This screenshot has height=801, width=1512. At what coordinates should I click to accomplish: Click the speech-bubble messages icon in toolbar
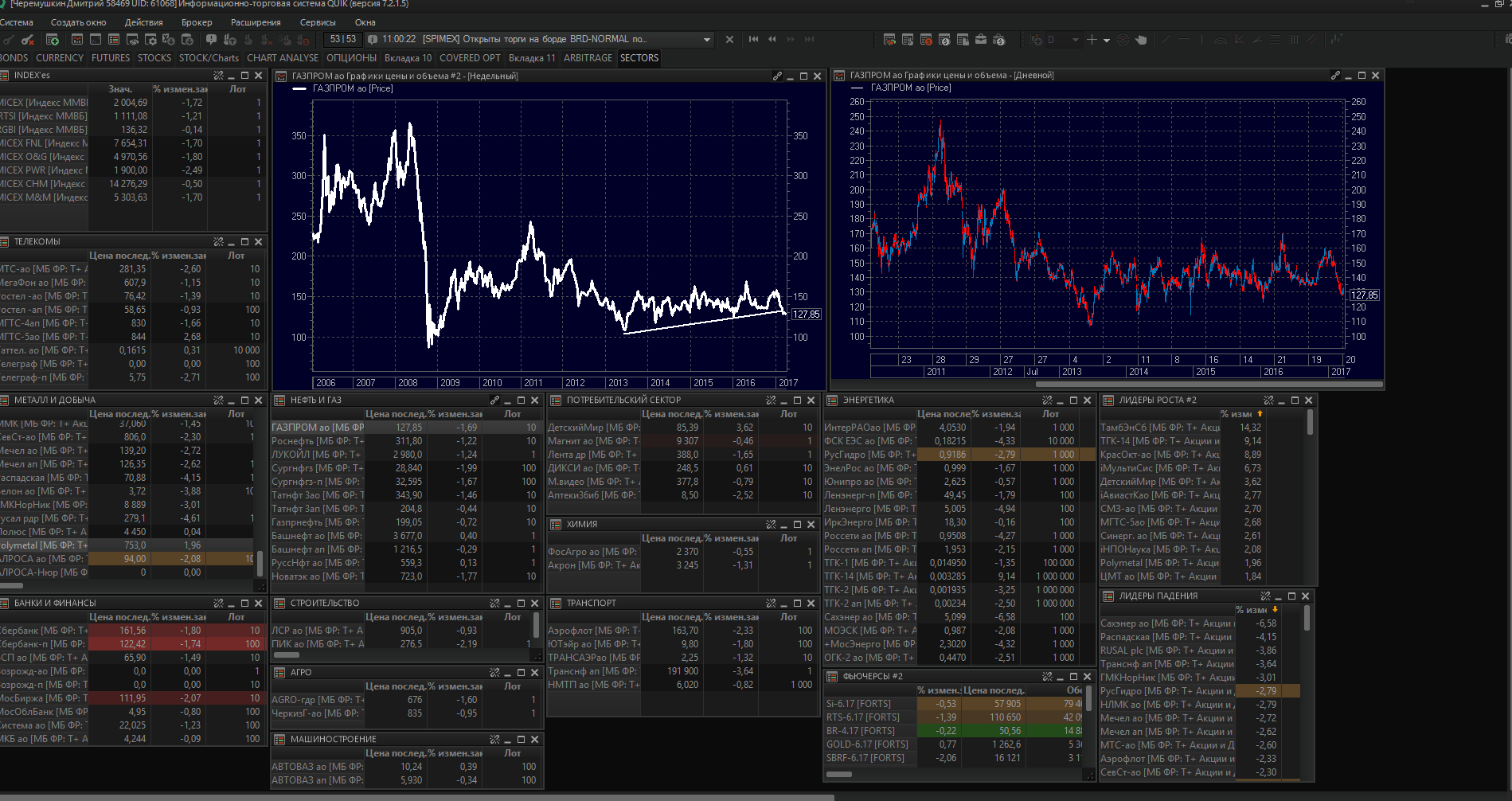[211, 39]
